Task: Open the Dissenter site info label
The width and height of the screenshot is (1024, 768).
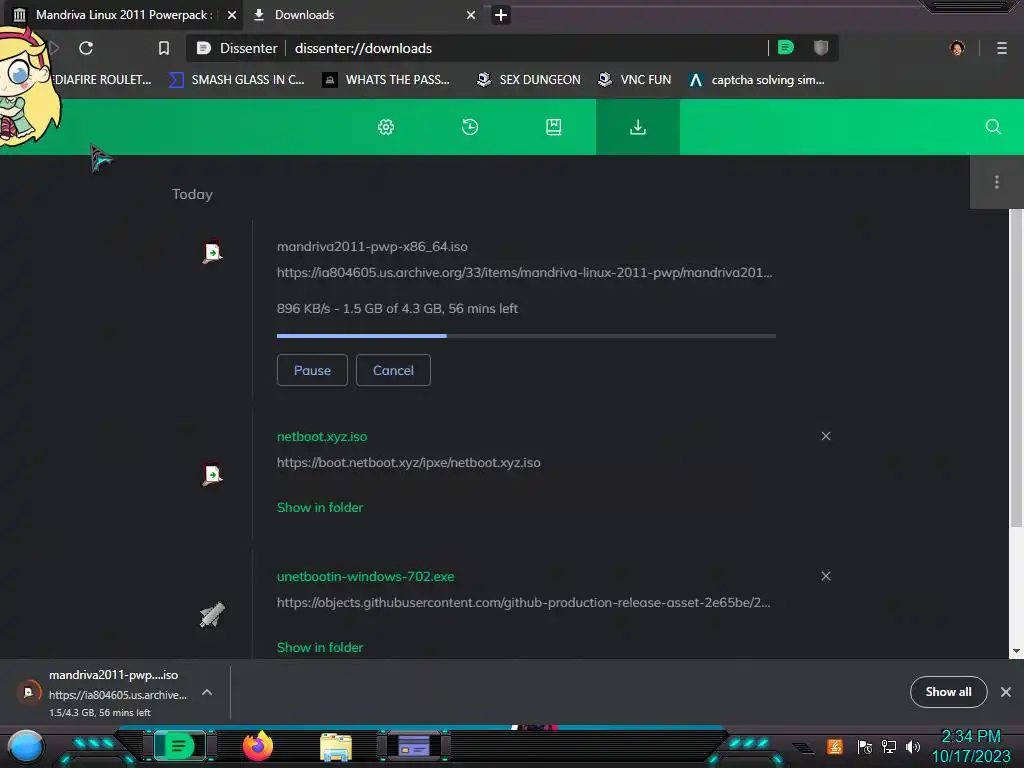Action: pyautogui.click(x=238, y=48)
